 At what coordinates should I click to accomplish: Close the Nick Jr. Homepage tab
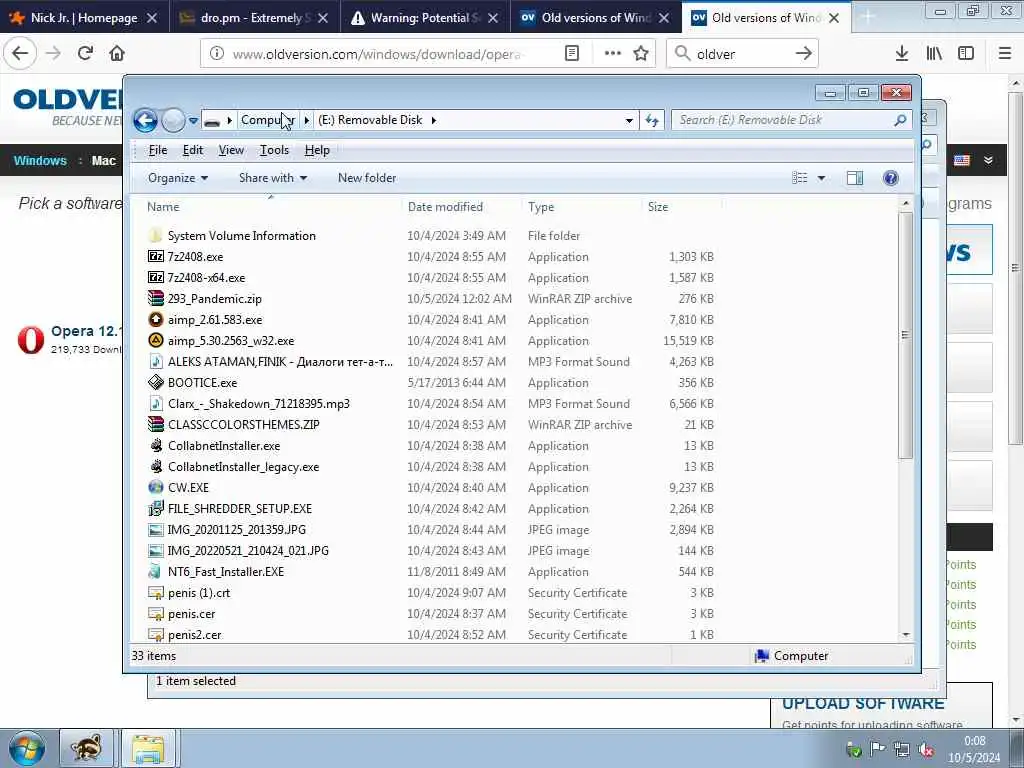tap(152, 18)
